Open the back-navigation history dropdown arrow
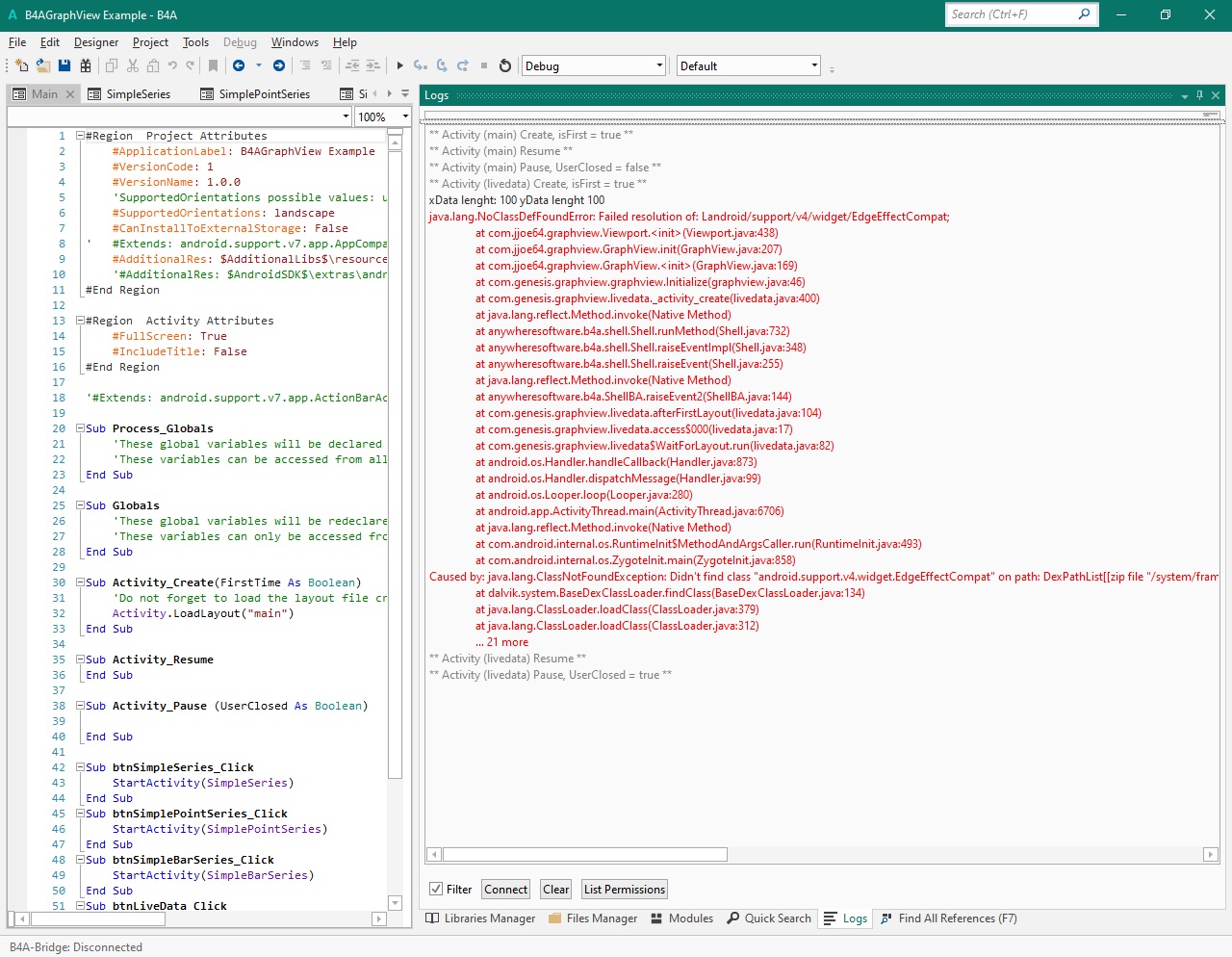 [258, 65]
